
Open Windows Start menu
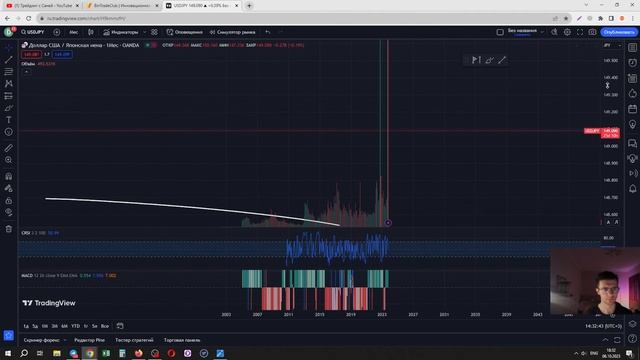pos(8,353)
